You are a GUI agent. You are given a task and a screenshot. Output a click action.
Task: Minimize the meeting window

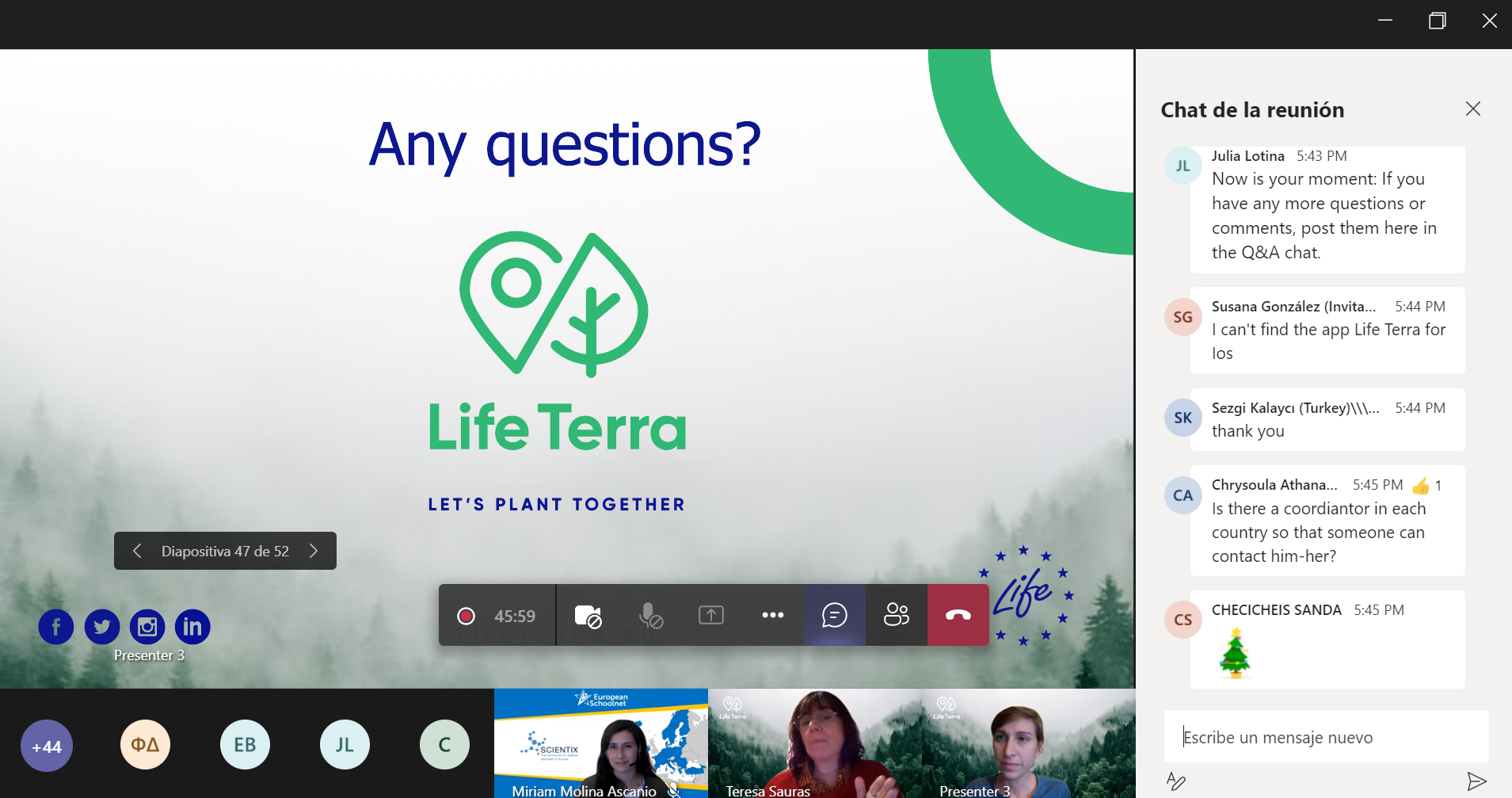[x=1385, y=21]
